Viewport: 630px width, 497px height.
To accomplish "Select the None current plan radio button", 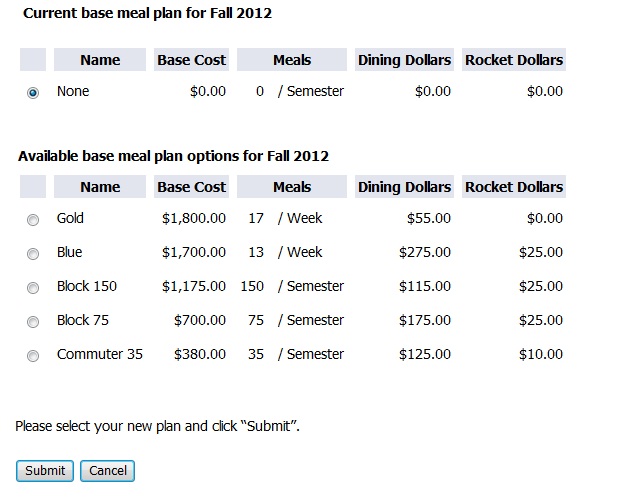I will tap(33, 93).
